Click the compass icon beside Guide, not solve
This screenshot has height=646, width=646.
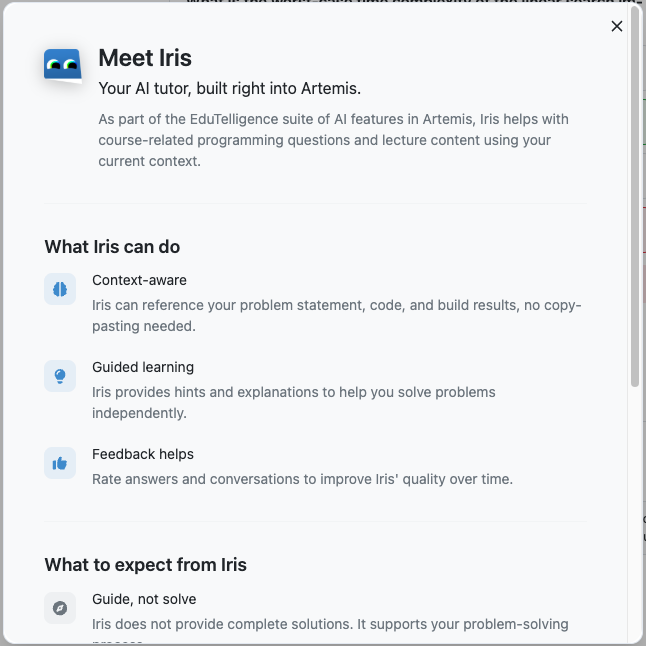60,608
